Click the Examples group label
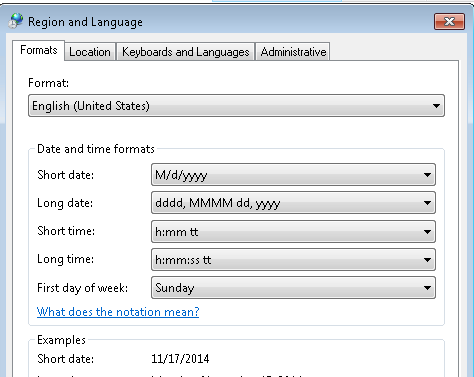Screen dimensions: 474x377 coord(61,340)
